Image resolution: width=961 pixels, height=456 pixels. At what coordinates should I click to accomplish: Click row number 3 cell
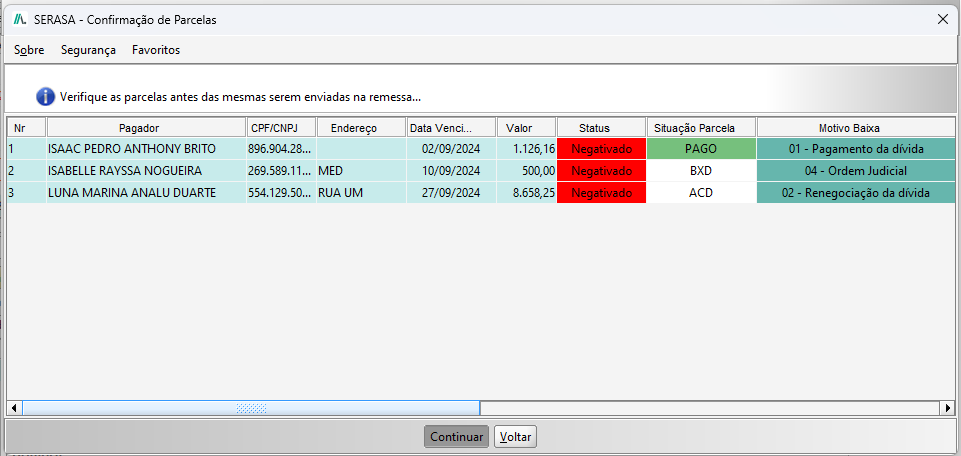[26, 193]
